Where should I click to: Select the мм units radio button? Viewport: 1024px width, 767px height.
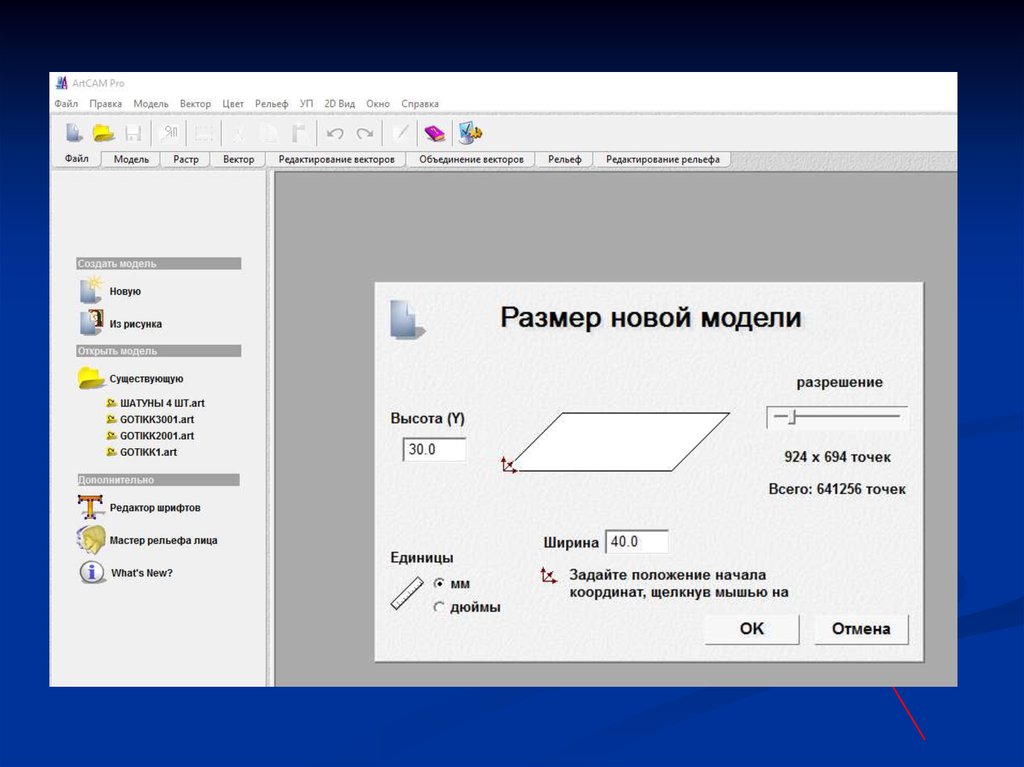[x=439, y=583]
